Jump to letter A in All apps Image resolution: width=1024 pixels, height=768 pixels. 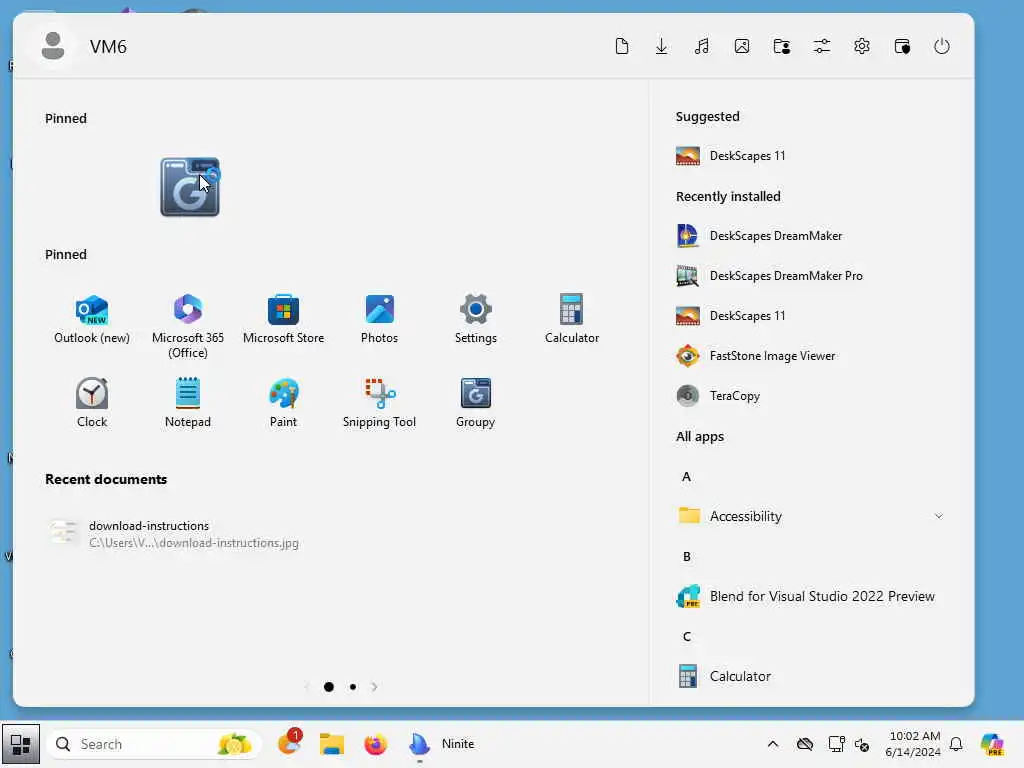tap(686, 477)
